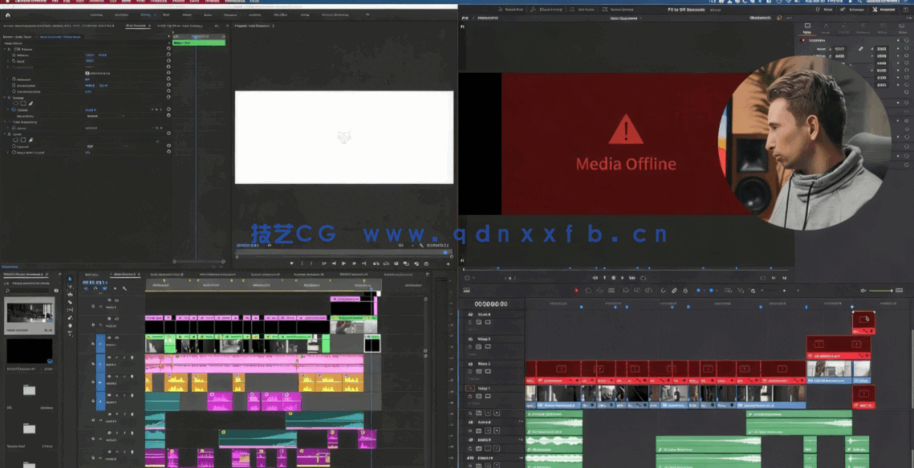The image size is (914, 468).
Task: Select the Hand tool in Premiere
Action: (x=70, y=326)
